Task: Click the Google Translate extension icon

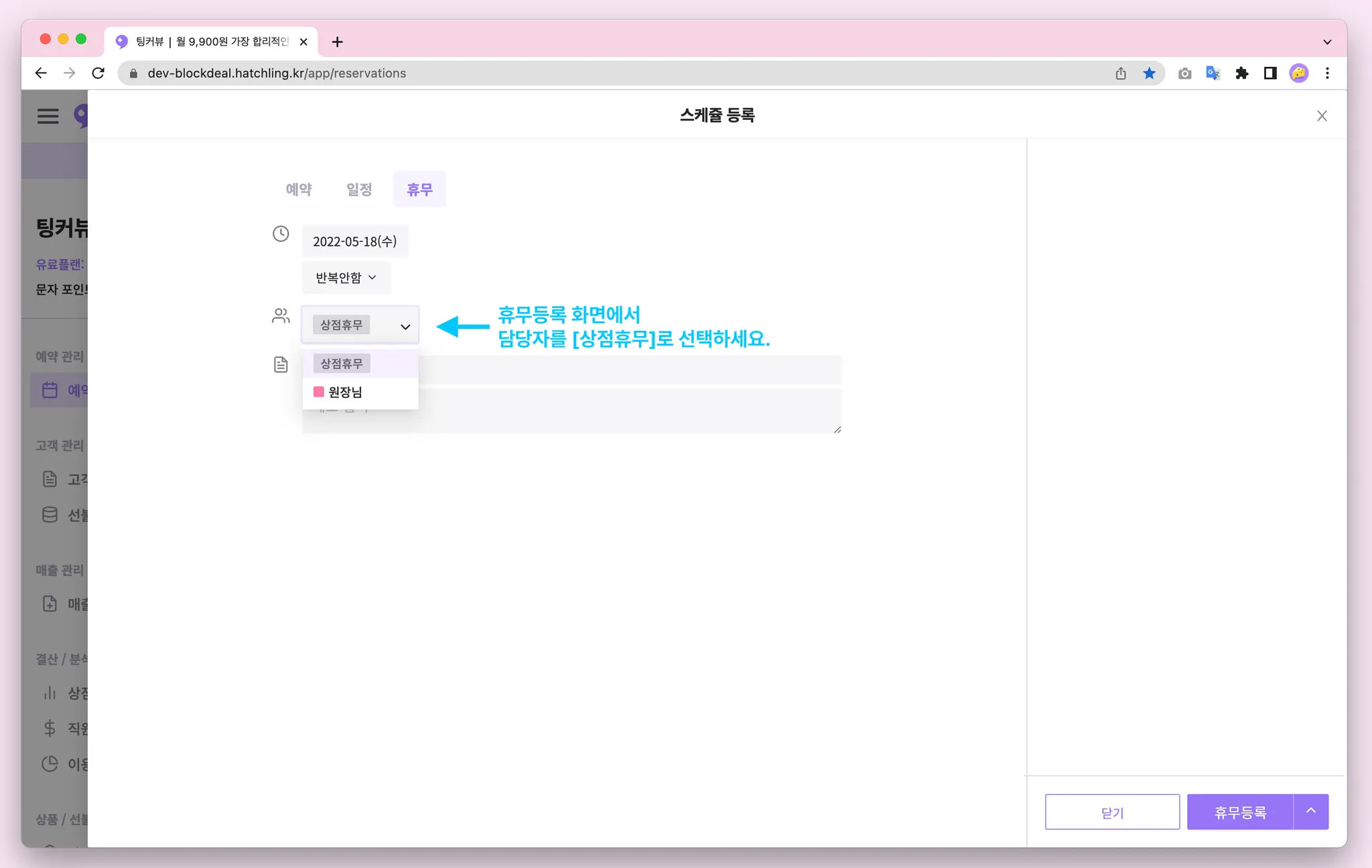Action: tap(1213, 73)
